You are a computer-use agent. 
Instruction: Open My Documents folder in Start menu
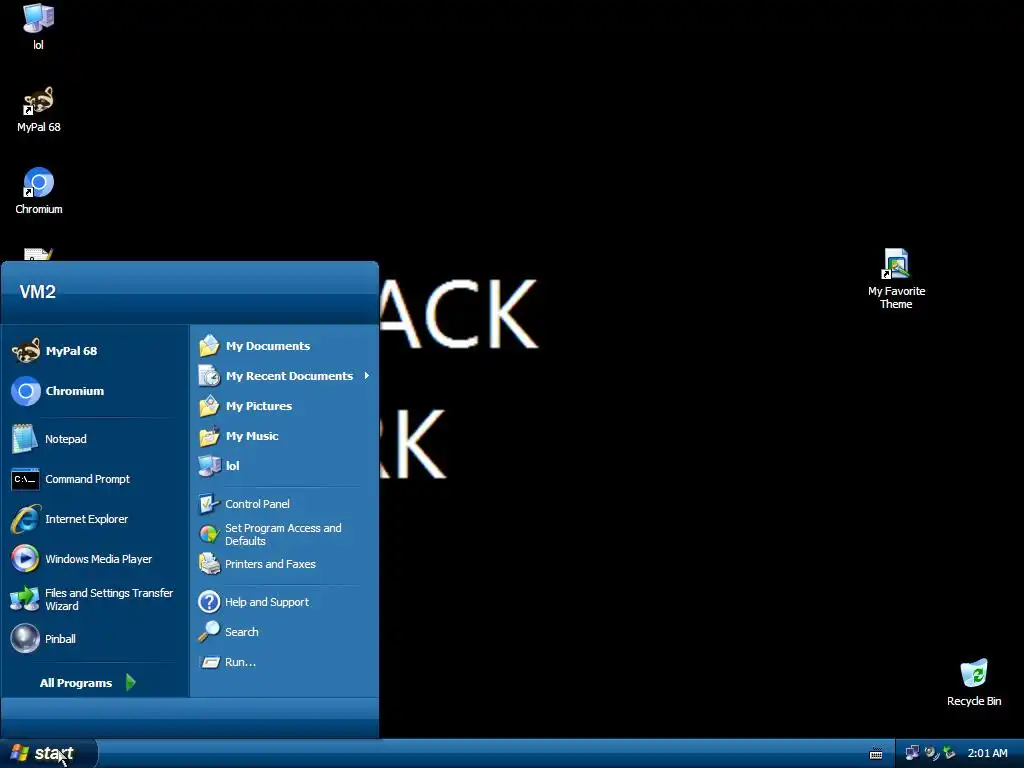click(284, 346)
